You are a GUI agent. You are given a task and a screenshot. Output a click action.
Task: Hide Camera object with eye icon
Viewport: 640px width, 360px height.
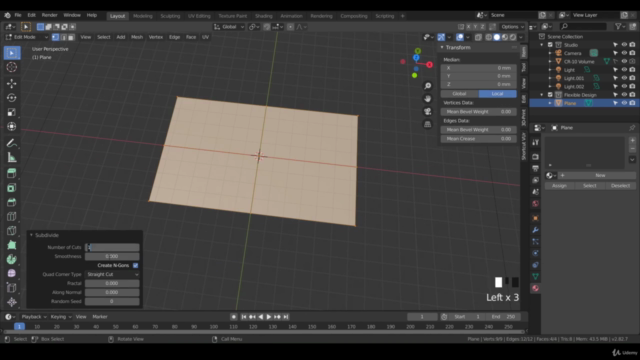coord(624,53)
